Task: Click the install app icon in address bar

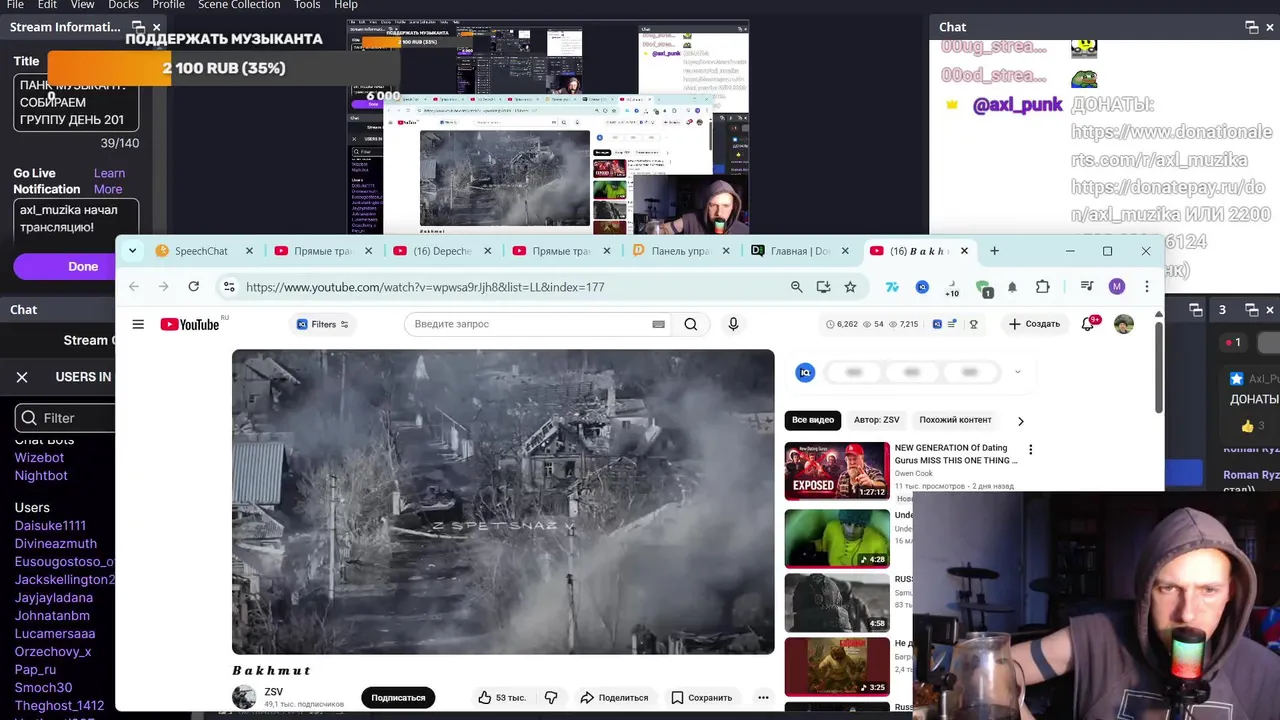Action: 823,287
